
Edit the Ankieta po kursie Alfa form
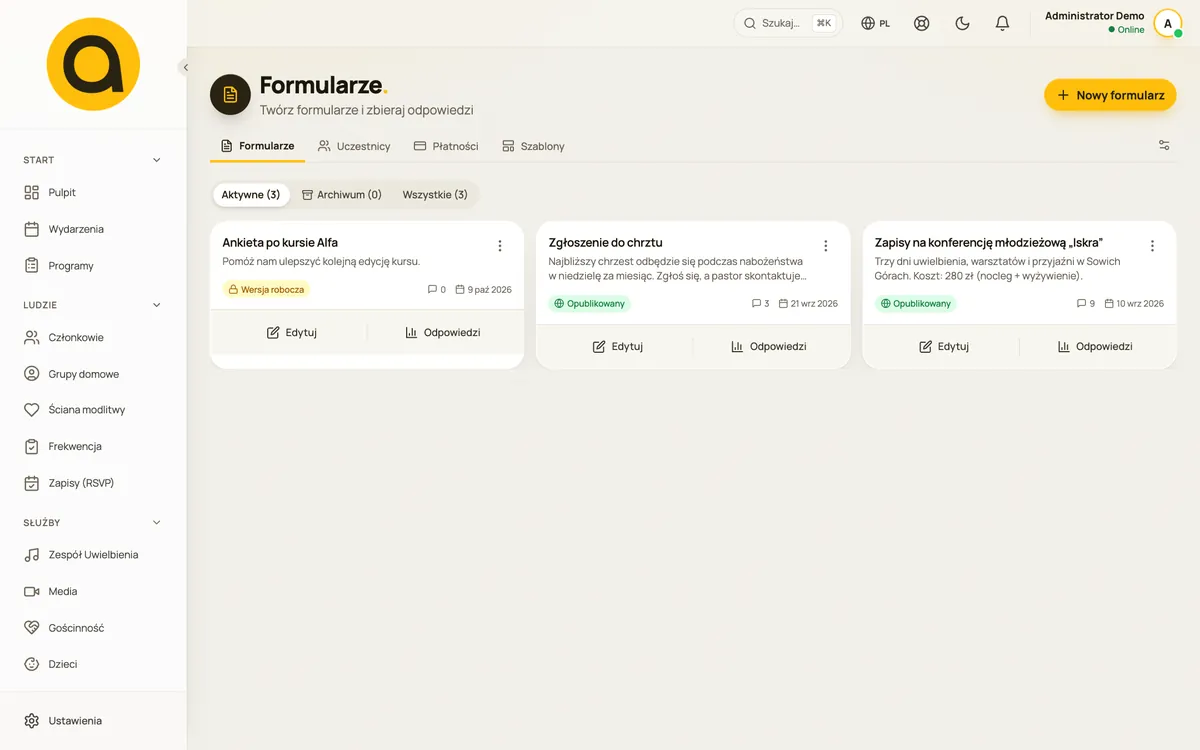(291, 332)
